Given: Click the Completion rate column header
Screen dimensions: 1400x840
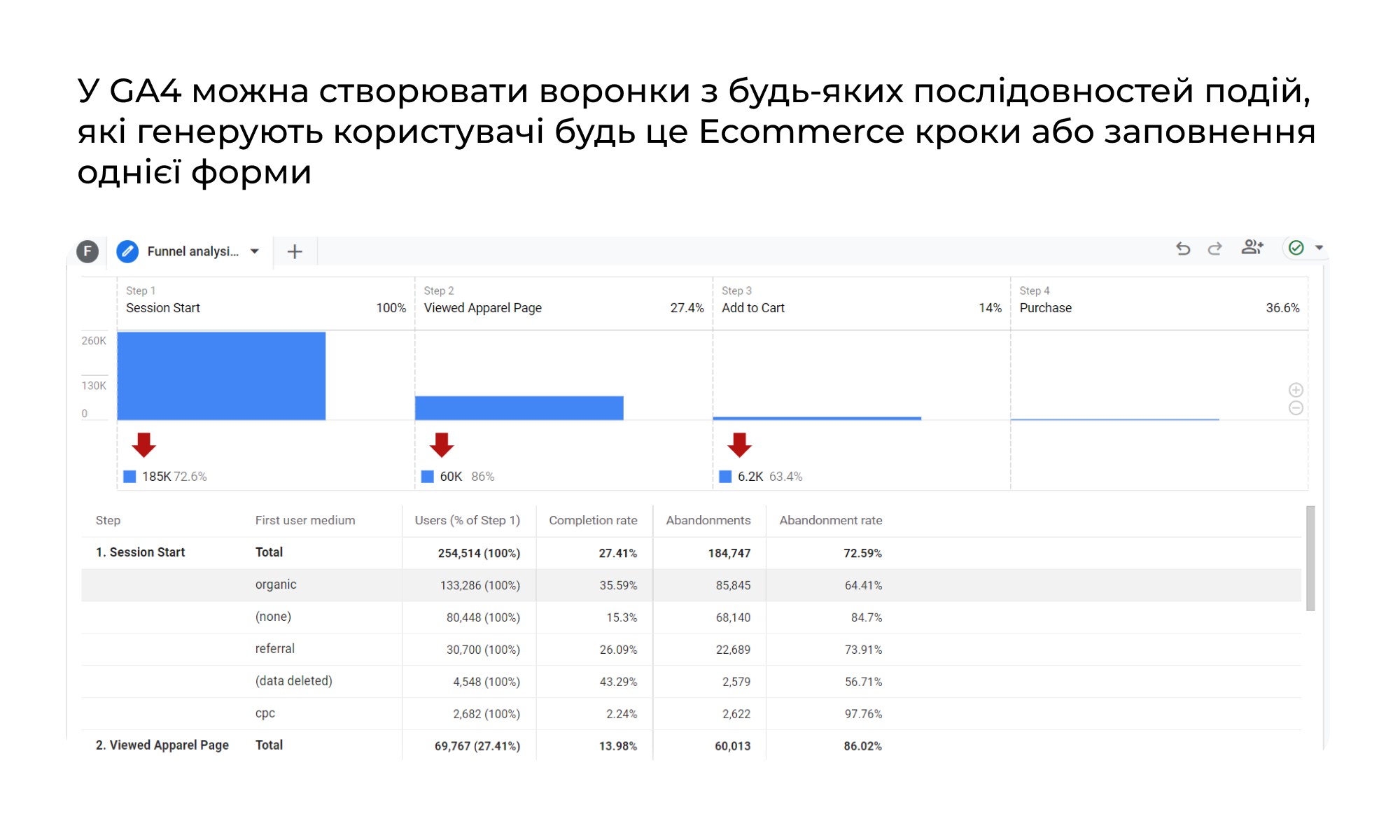Looking at the screenshot, I should click(593, 520).
